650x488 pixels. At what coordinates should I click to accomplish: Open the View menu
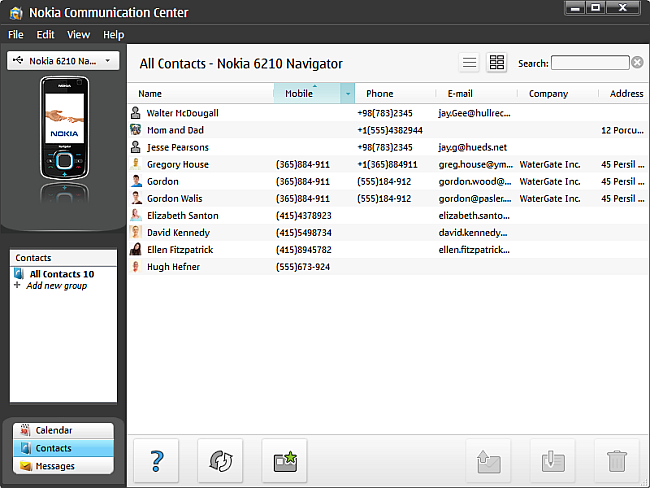[78, 35]
